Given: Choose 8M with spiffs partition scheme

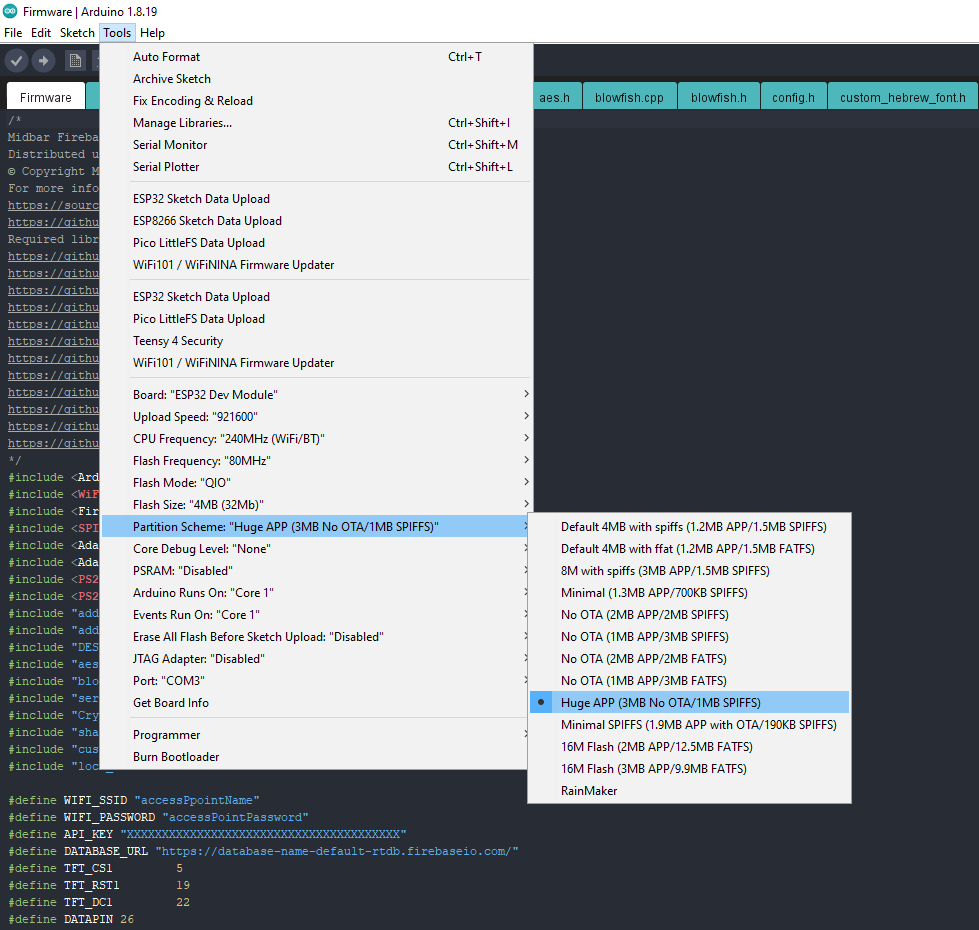Looking at the screenshot, I should coord(689,570).
